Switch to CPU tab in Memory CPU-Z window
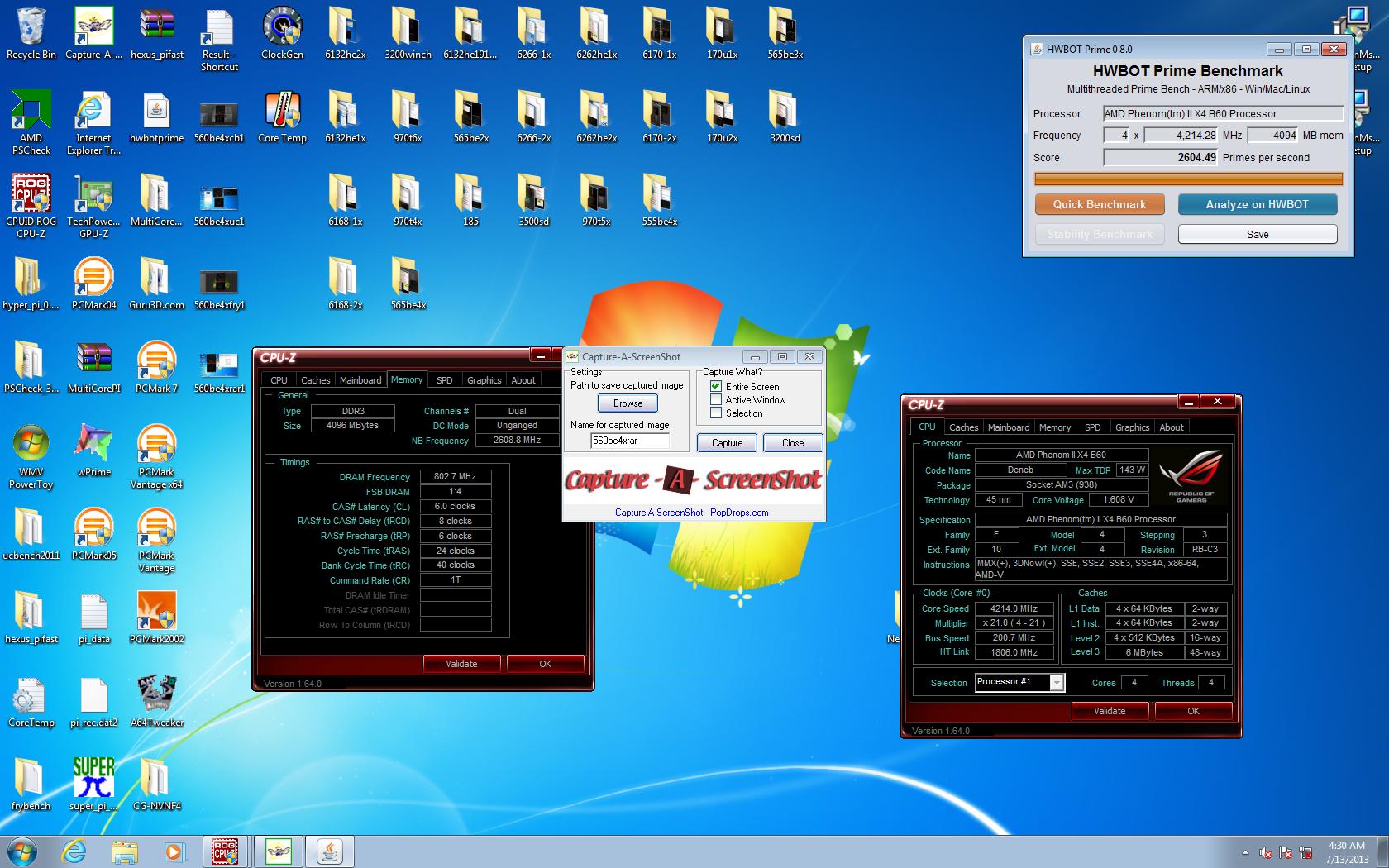The height and width of the screenshot is (868, 1389). [279, 380]
